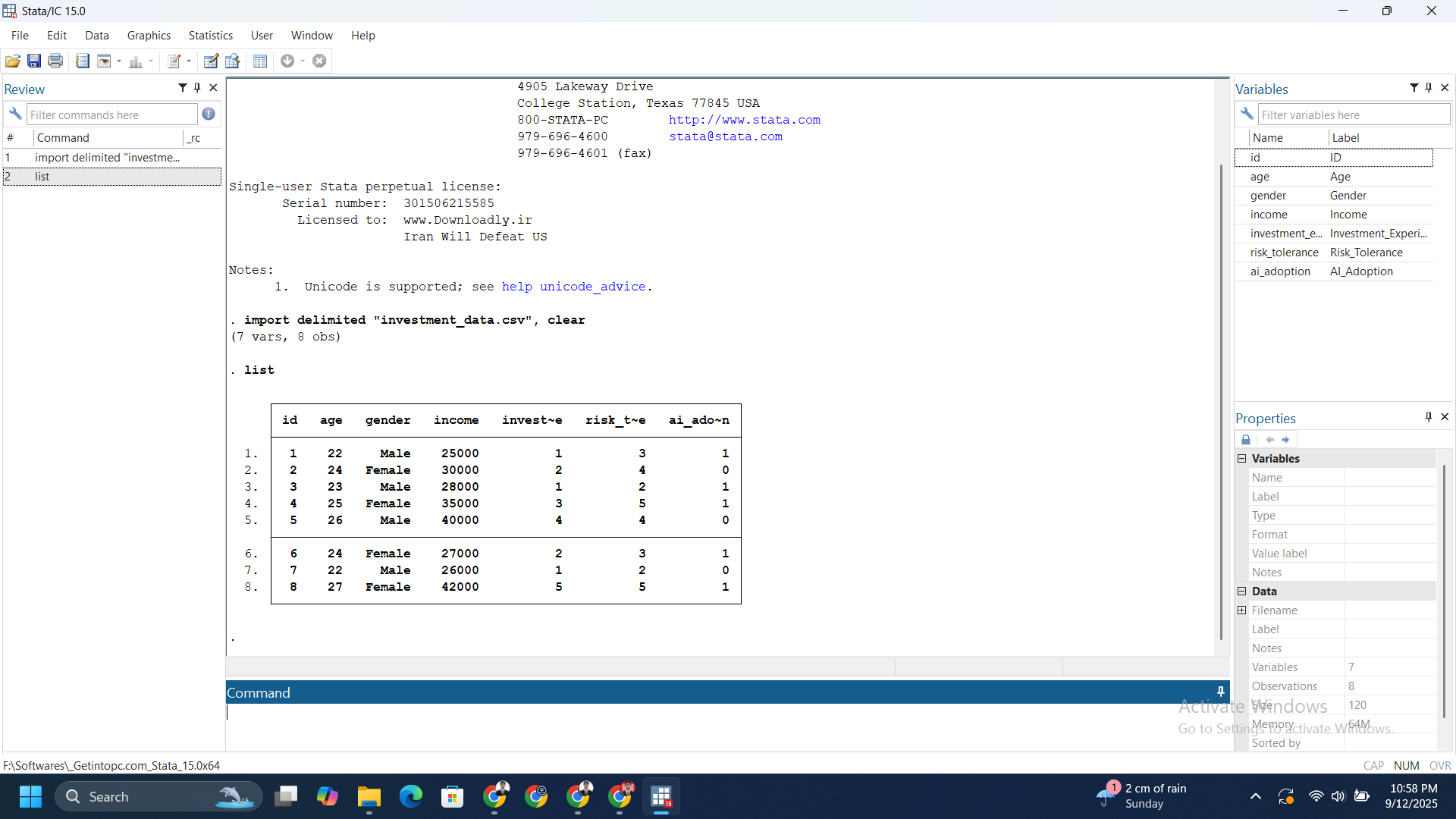This screenshot has height=819, width=1456.
Task: Click the Print results icon
Action: pyautogui.click(x=55, y=61)
